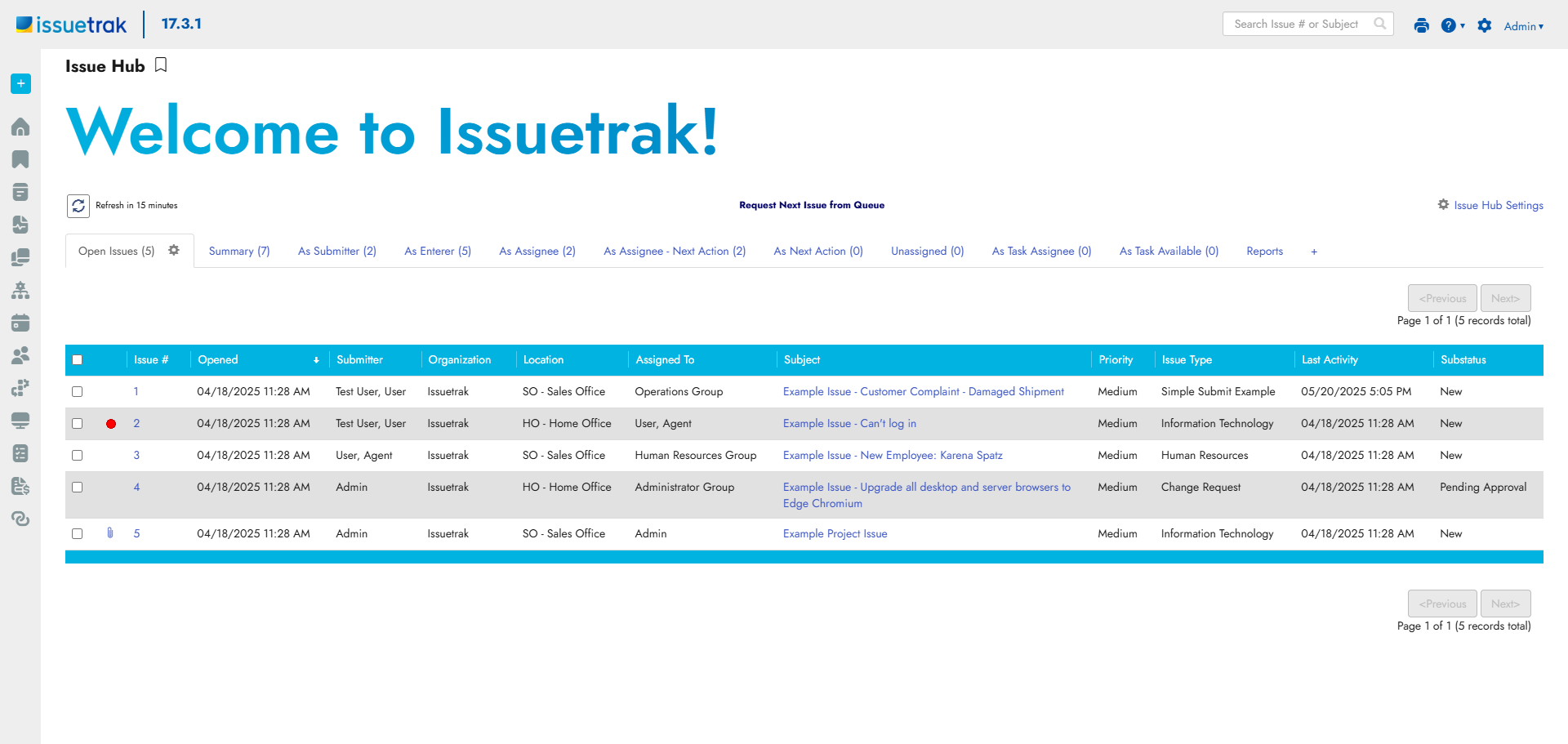The image size is (1568, 744).
Task: Switch to the As Assignee (2) tab
Action: pyautogui.click(x=537, y=251)
